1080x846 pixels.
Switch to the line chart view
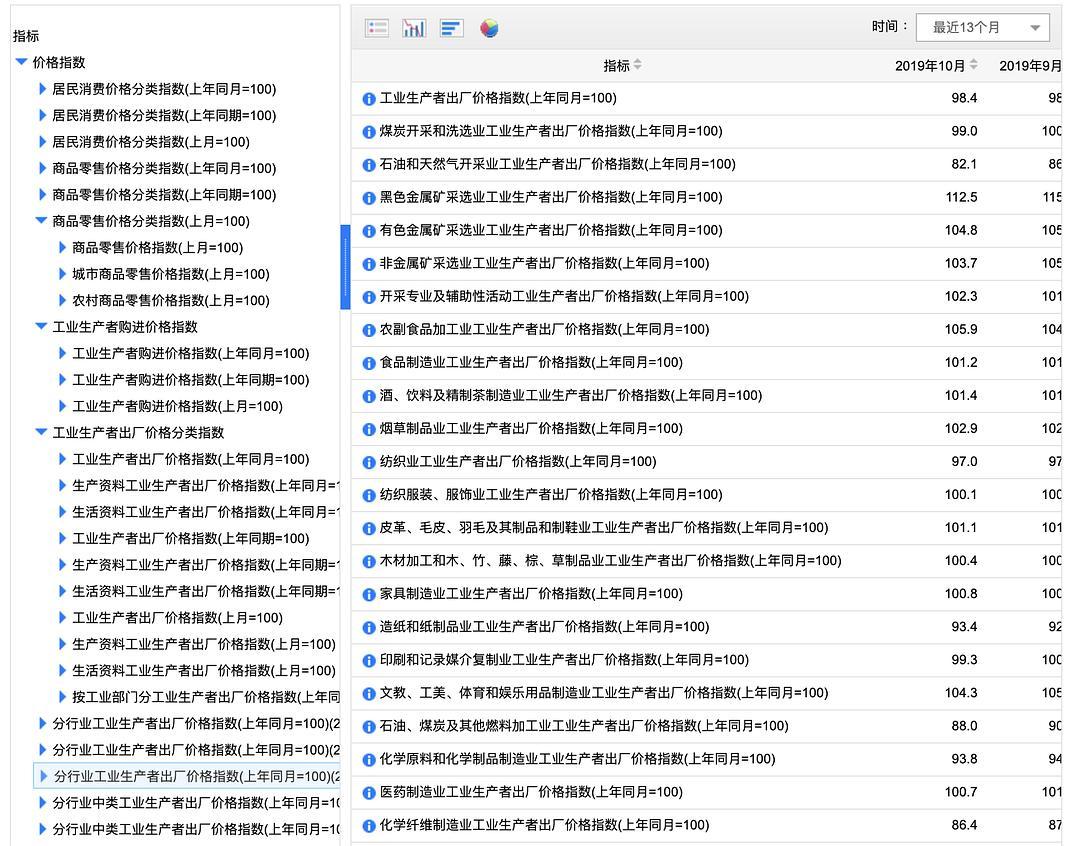click(414, 27)
